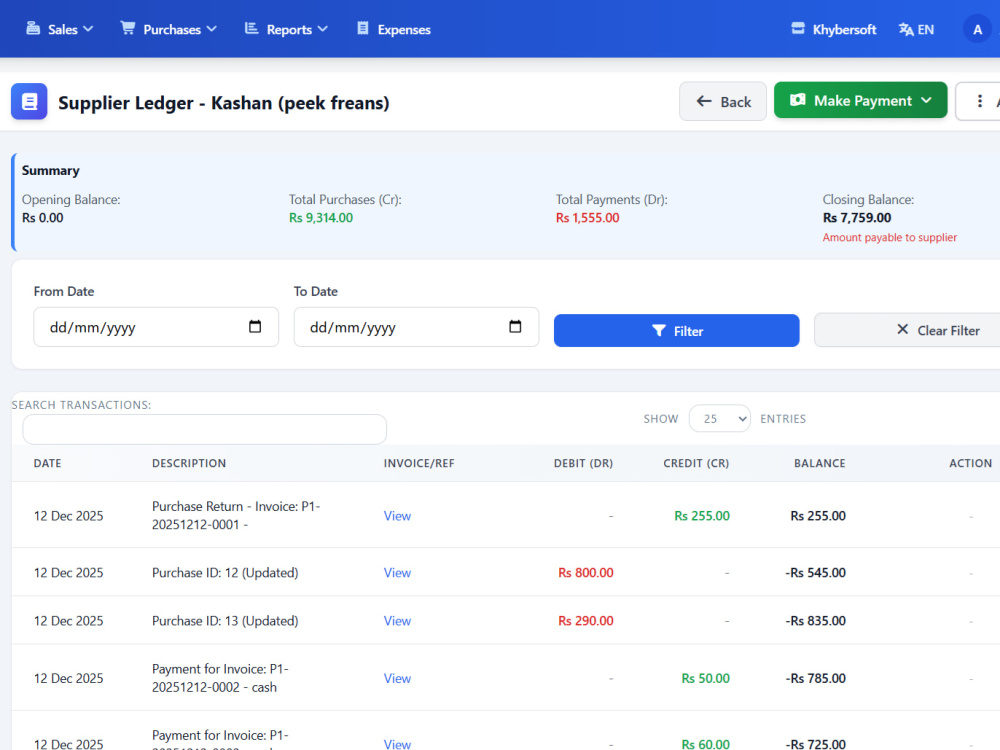
Task: Open the Show 25 entries dropdown
Action: coord(719,418)
